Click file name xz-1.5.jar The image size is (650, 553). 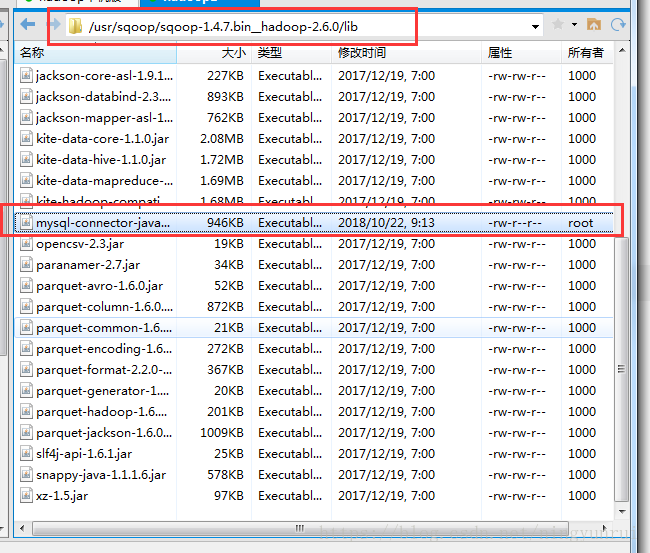62,496
